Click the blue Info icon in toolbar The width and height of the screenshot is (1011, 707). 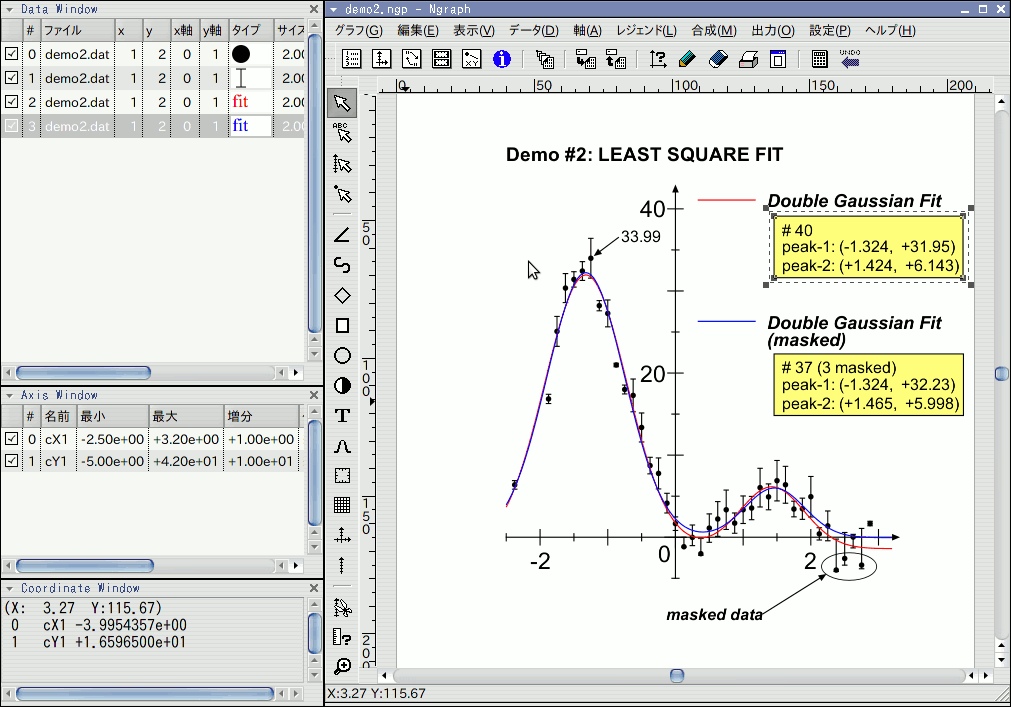pyautogui.click(x=502, y=59)
